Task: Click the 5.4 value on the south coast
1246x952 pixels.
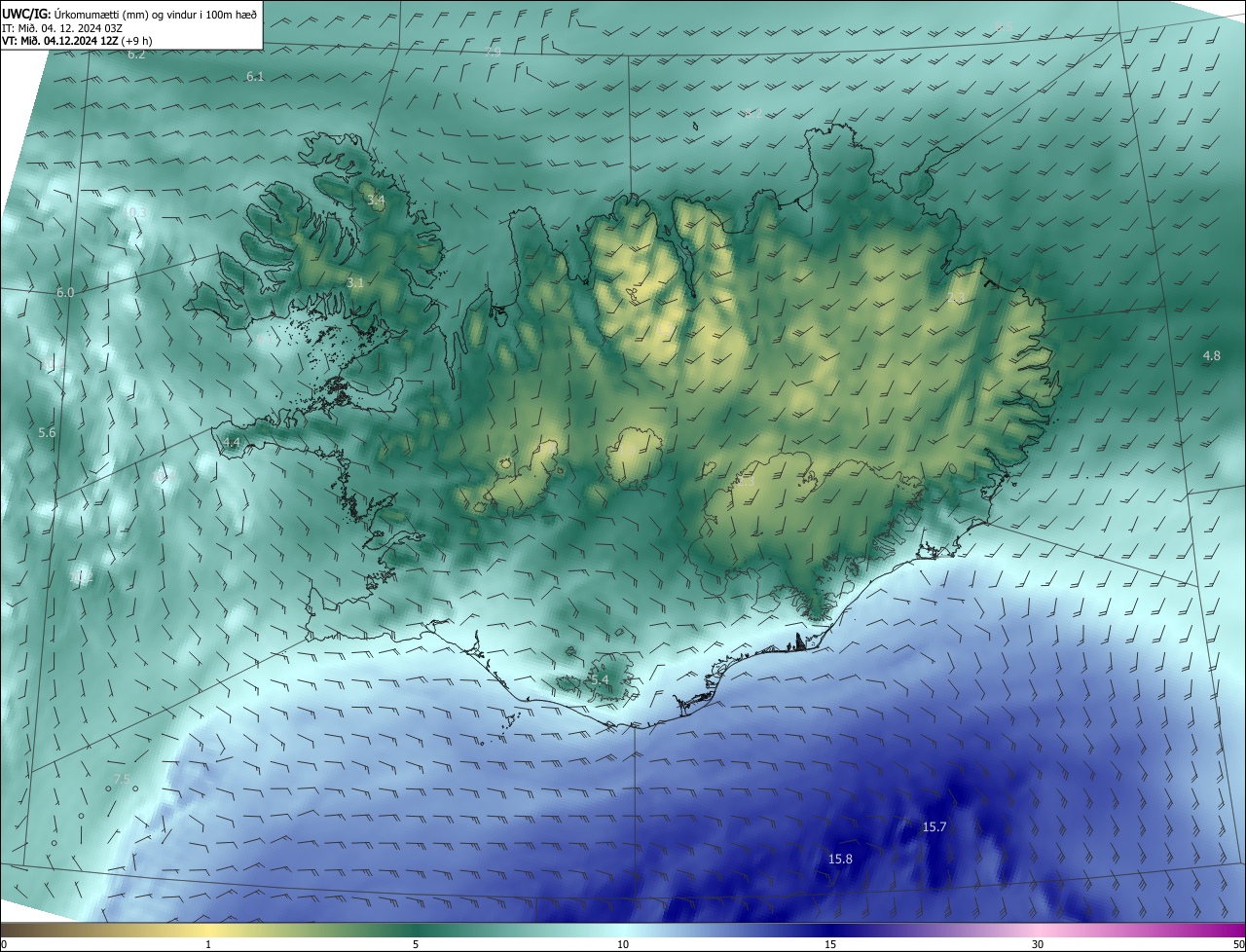Action: [x=599, y=679]
